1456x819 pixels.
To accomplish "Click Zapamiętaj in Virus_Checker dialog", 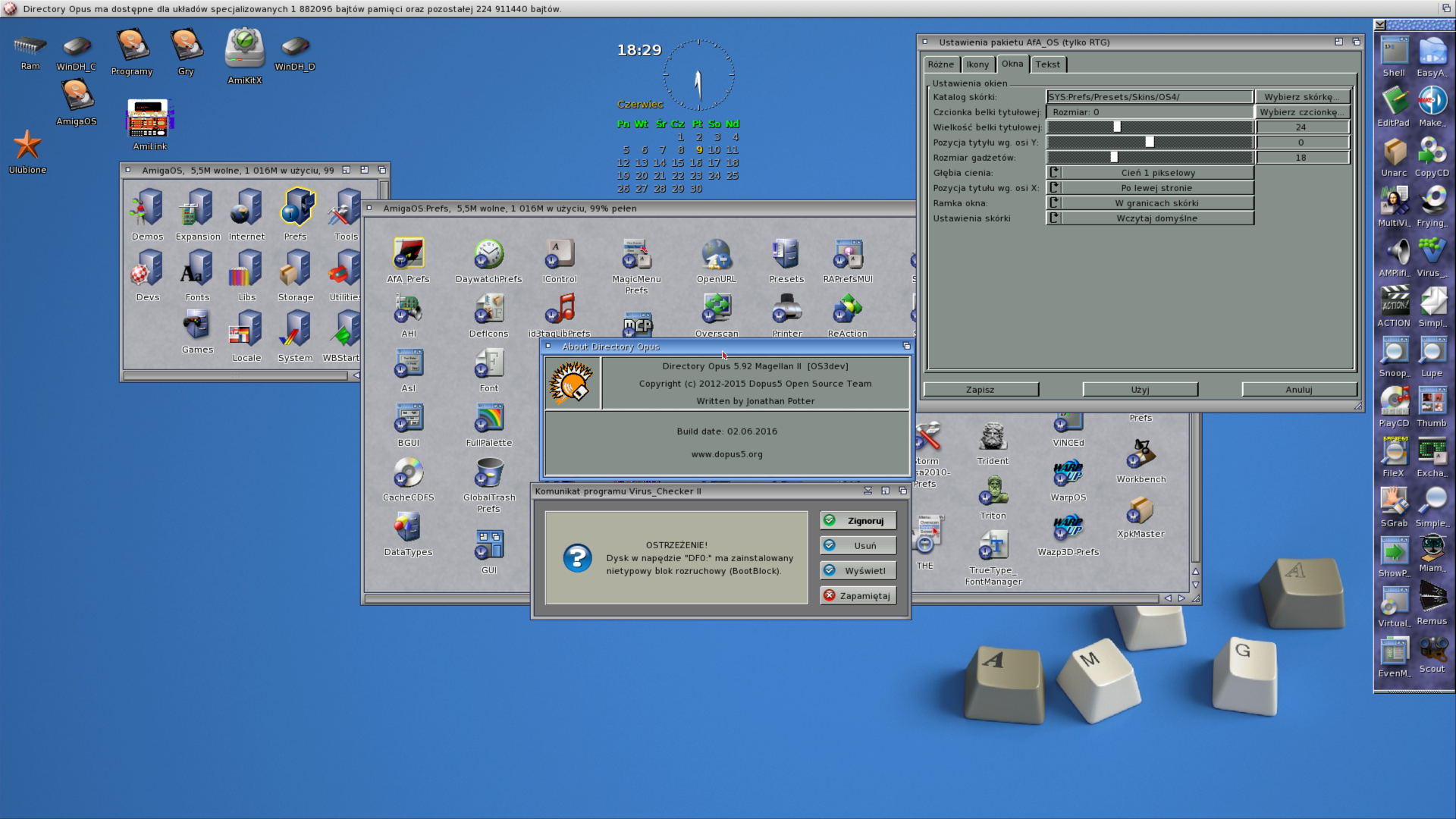I will [858, 596].
